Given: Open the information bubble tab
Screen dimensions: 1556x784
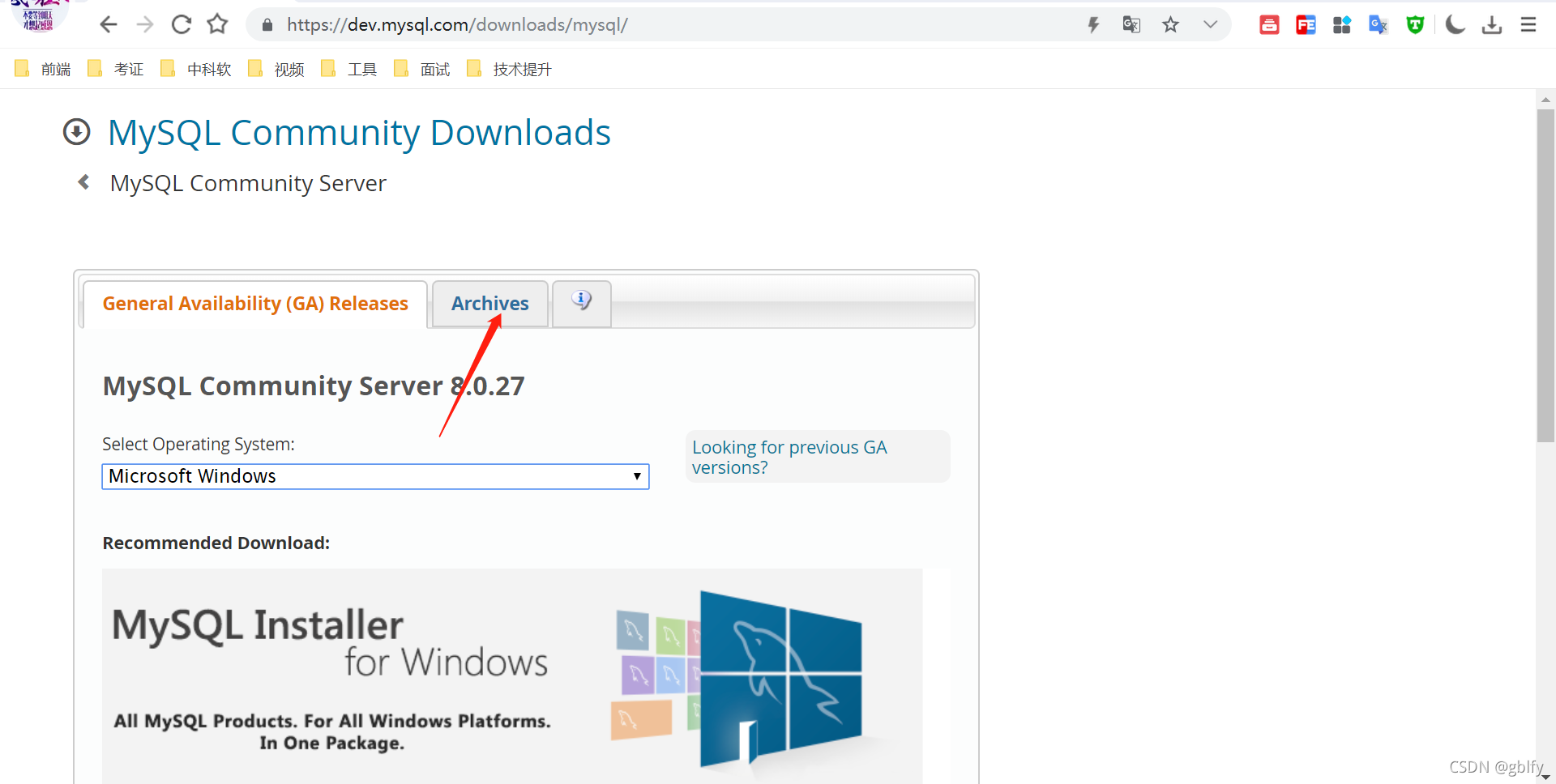Looking at the screenshot, I should pos(582,302).
